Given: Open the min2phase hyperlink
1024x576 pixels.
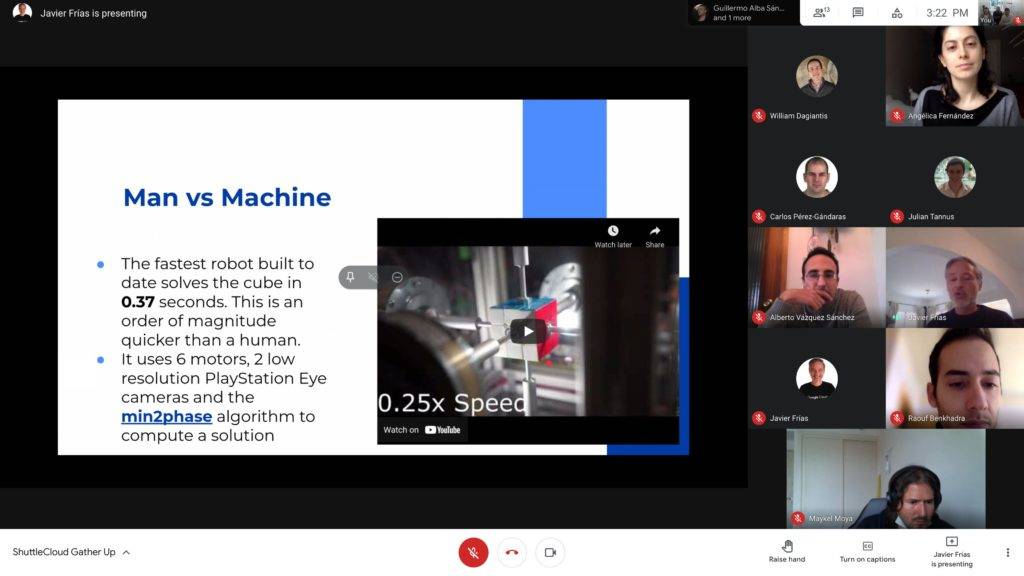Looking at the screenshot, I should click(x=167, y=416).
